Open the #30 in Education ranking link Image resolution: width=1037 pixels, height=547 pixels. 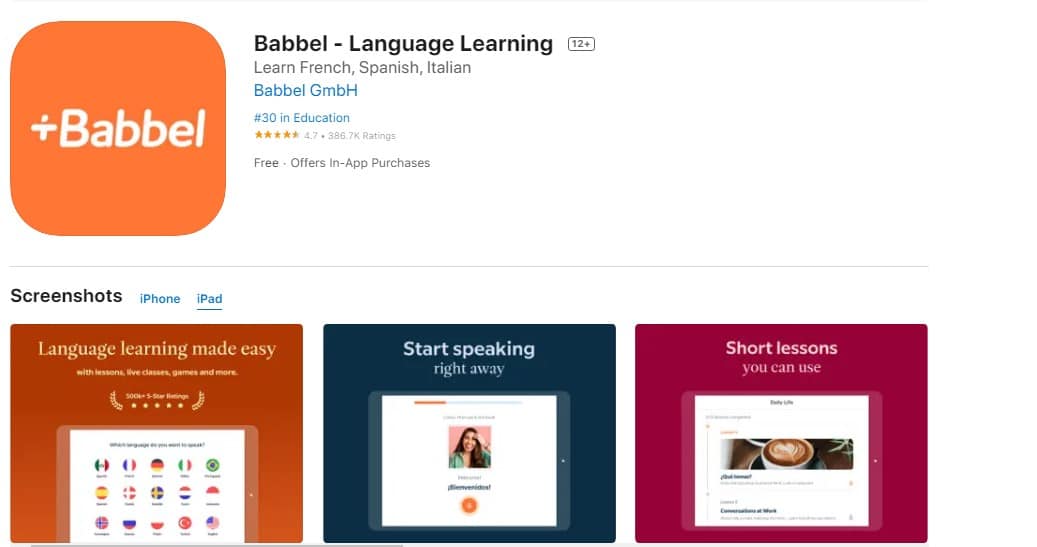pos(302,118)
